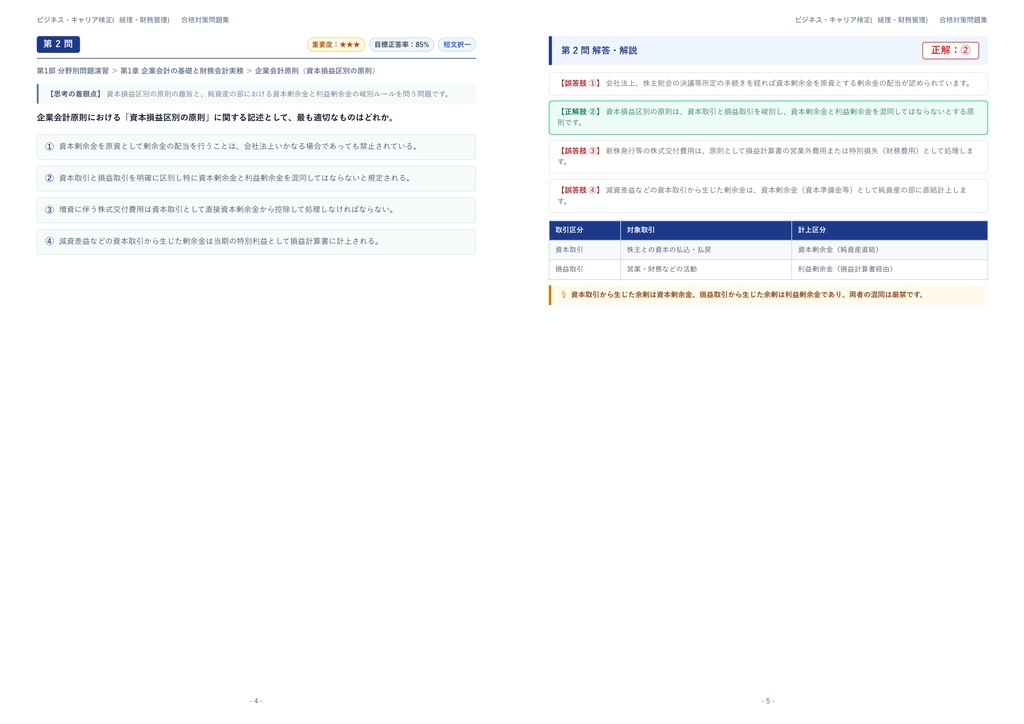The height and width of the screenshot is (724, 1024).
Task: Click the 対象取引 table header
Action: [x=706, y=230]
